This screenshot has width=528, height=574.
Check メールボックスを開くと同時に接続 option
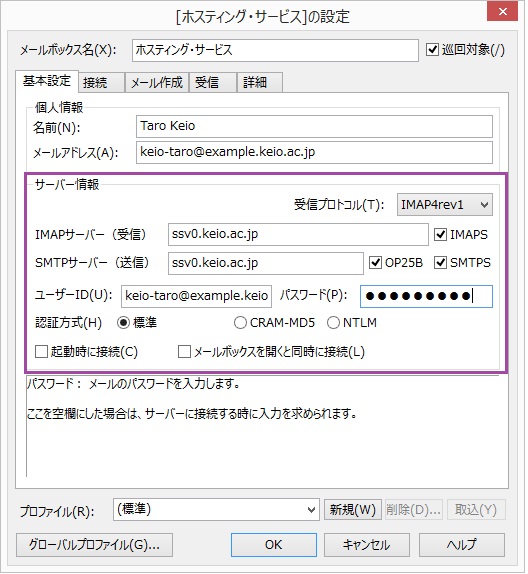pos(185,352)
